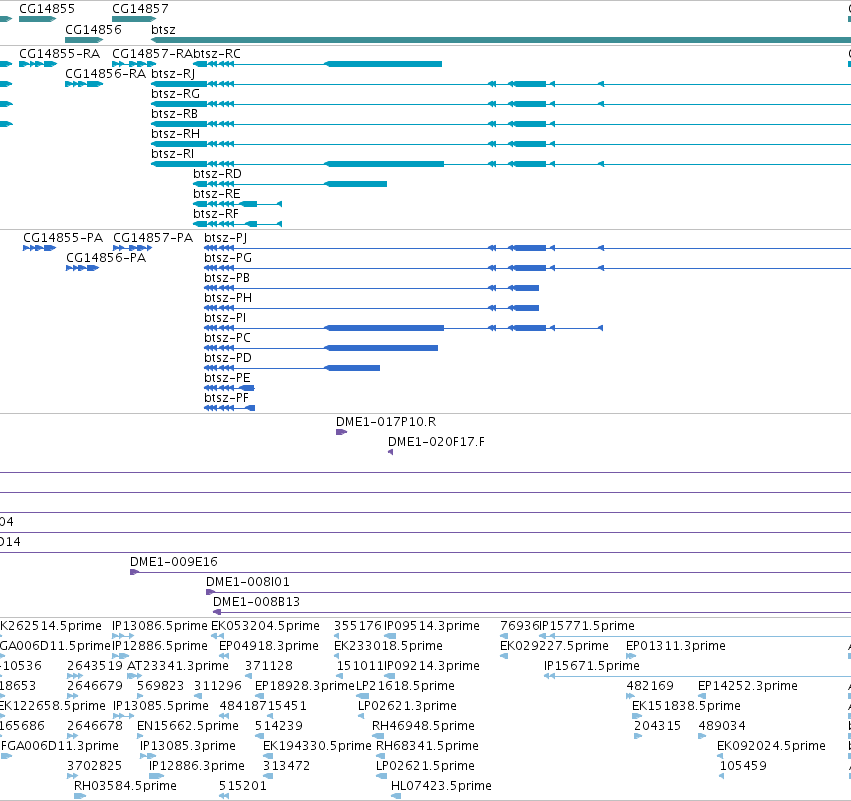Click the EK151838.5prime EST label
Screen dimensions: 851x801
[x=687, y=706]
